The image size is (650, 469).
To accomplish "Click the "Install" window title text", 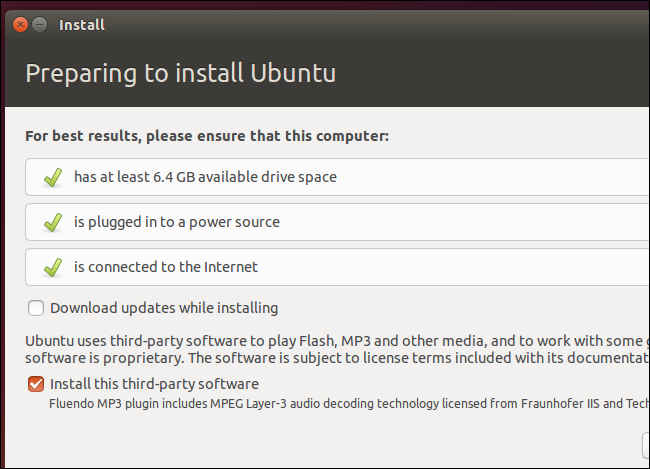I will [82, 24].
